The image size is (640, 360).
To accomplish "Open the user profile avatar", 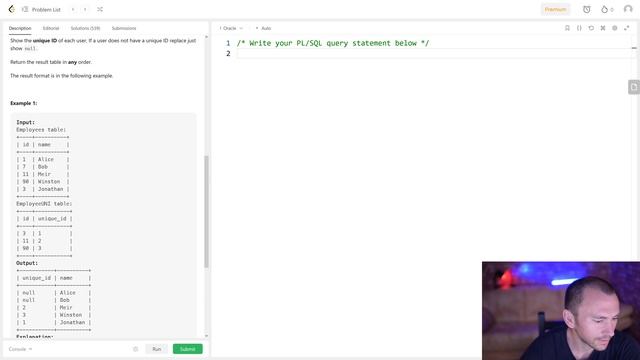I will [x=628, y=9].
